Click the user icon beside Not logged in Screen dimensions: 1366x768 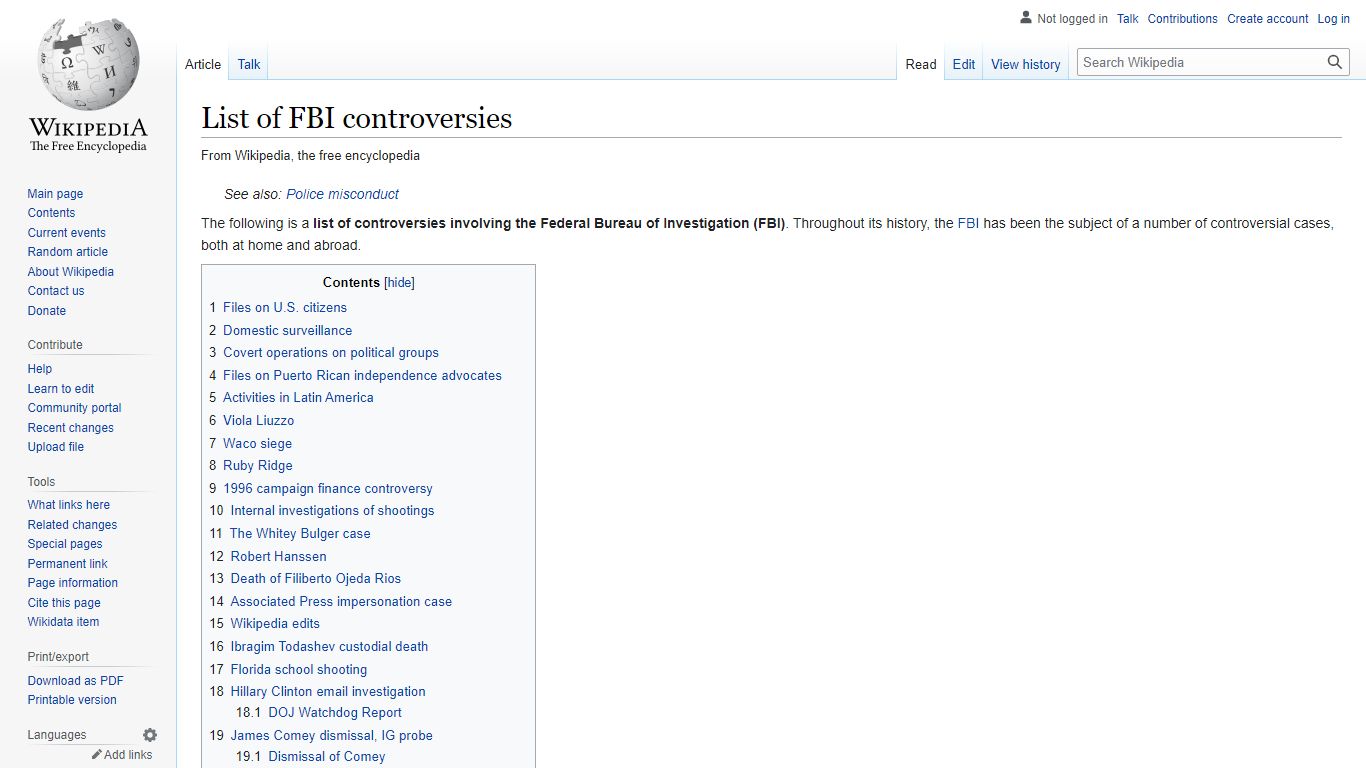pos(1025,18)
